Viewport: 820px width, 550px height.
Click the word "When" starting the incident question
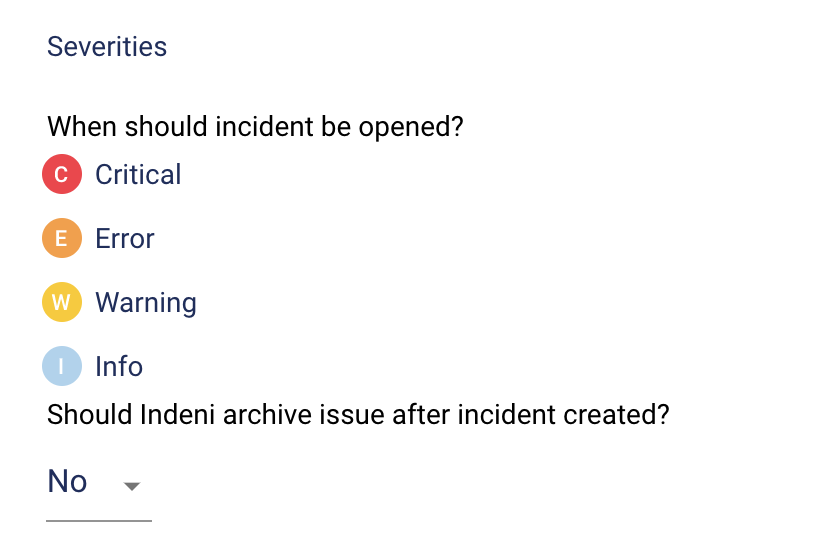click(81, 128)
